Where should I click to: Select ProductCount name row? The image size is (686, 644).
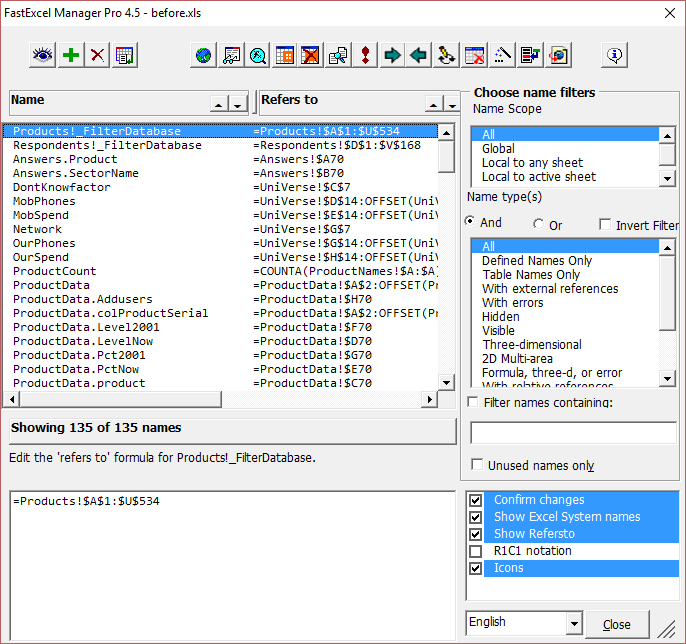220,271
